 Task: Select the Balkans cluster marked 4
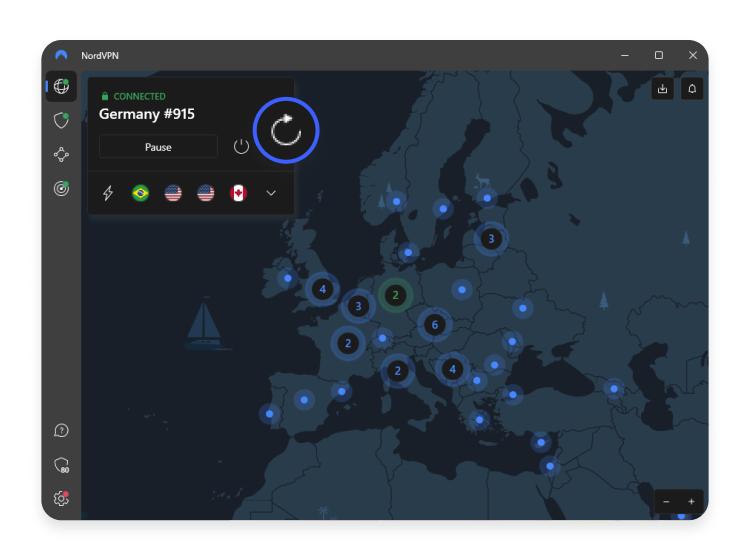452,369
